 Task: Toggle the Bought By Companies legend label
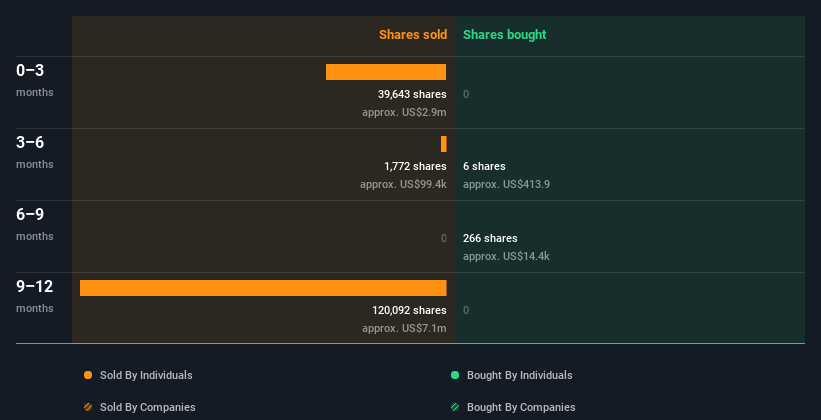[x=521, y=407]
